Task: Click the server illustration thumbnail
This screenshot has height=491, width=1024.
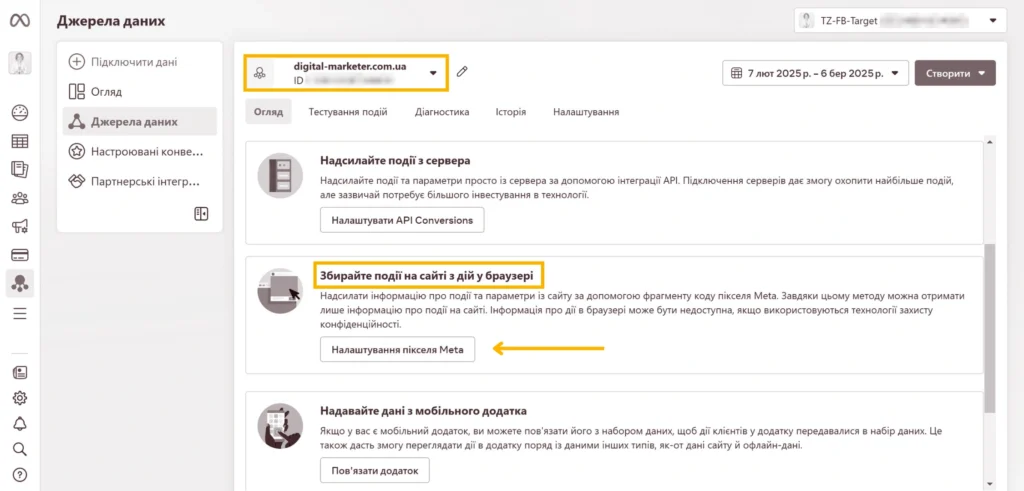Action: (x=280, y=175)
